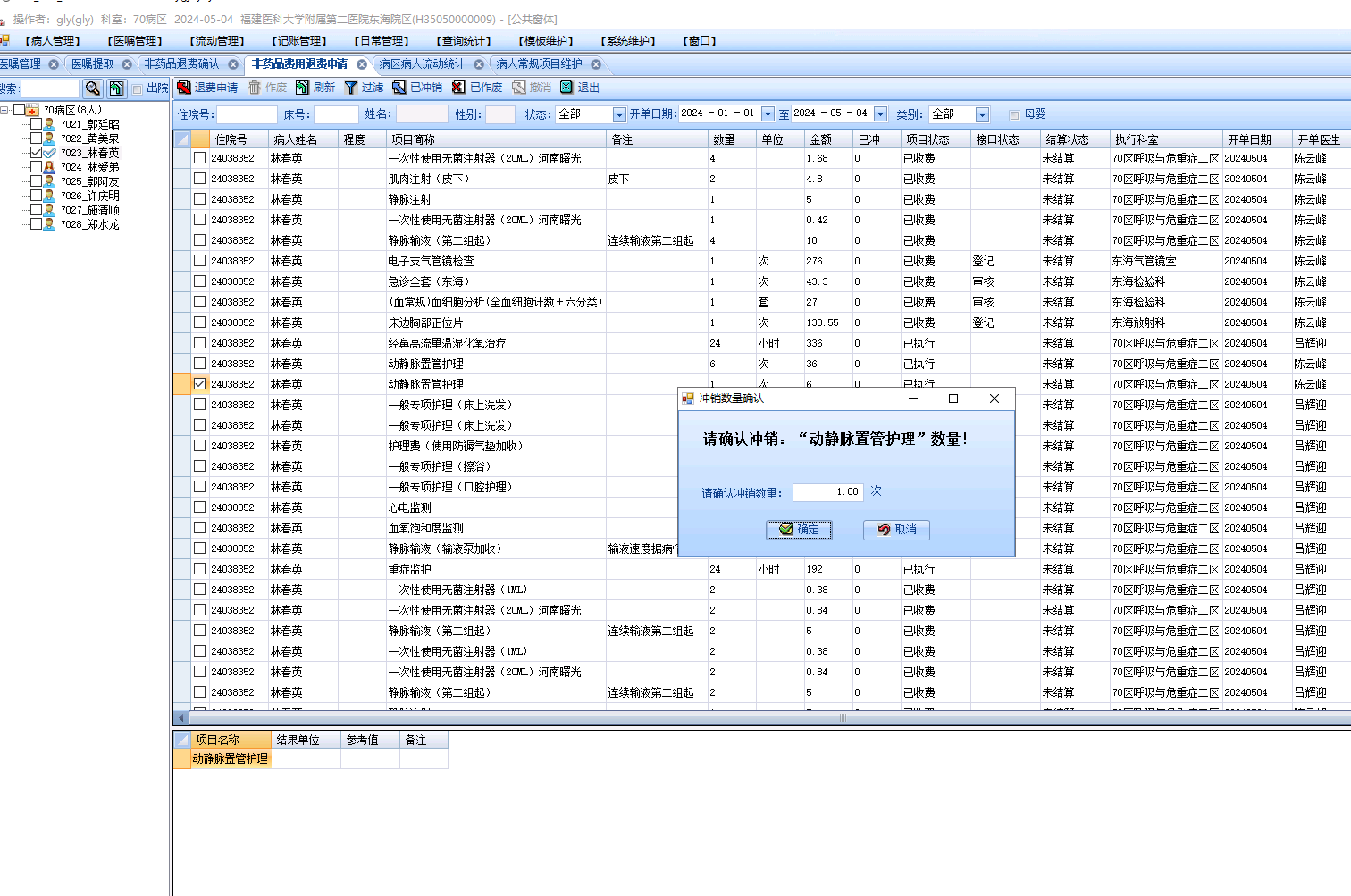Close the 病区病人流动统计 tab via X icon
Screen dimensions: 1351x896
[x=479, y=64]
